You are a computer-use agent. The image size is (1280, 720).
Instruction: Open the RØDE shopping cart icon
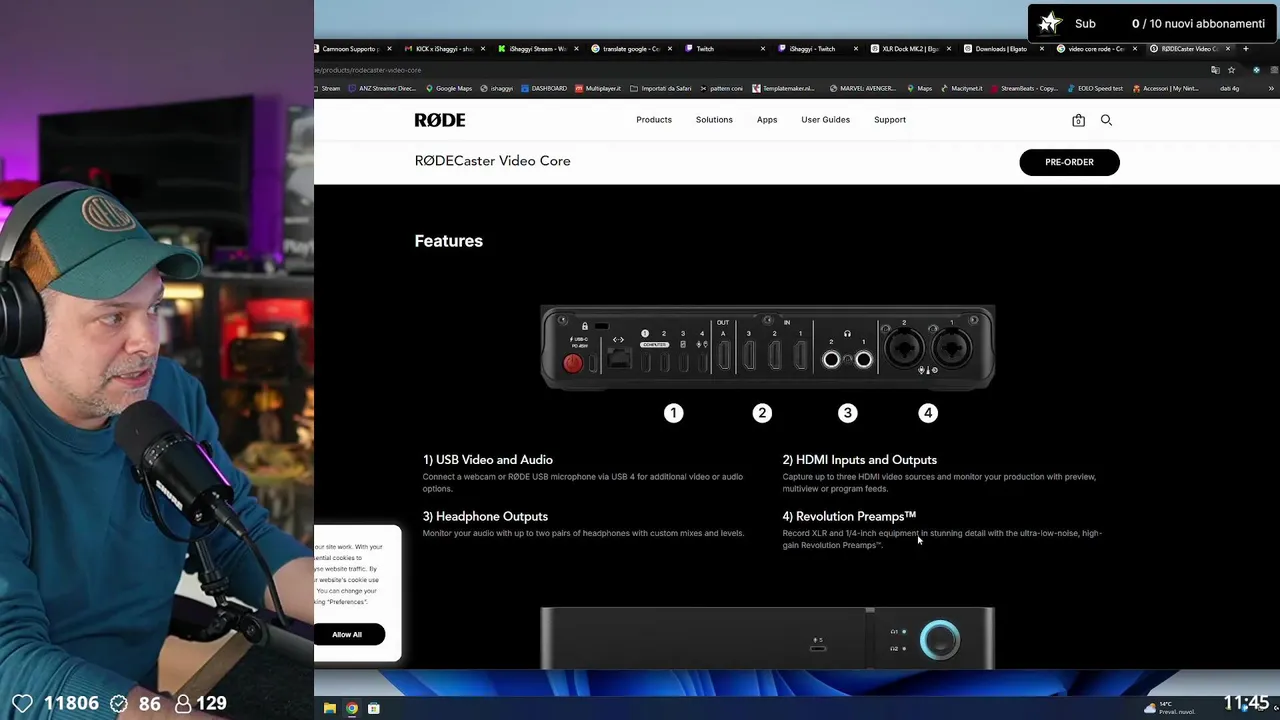1078,120
